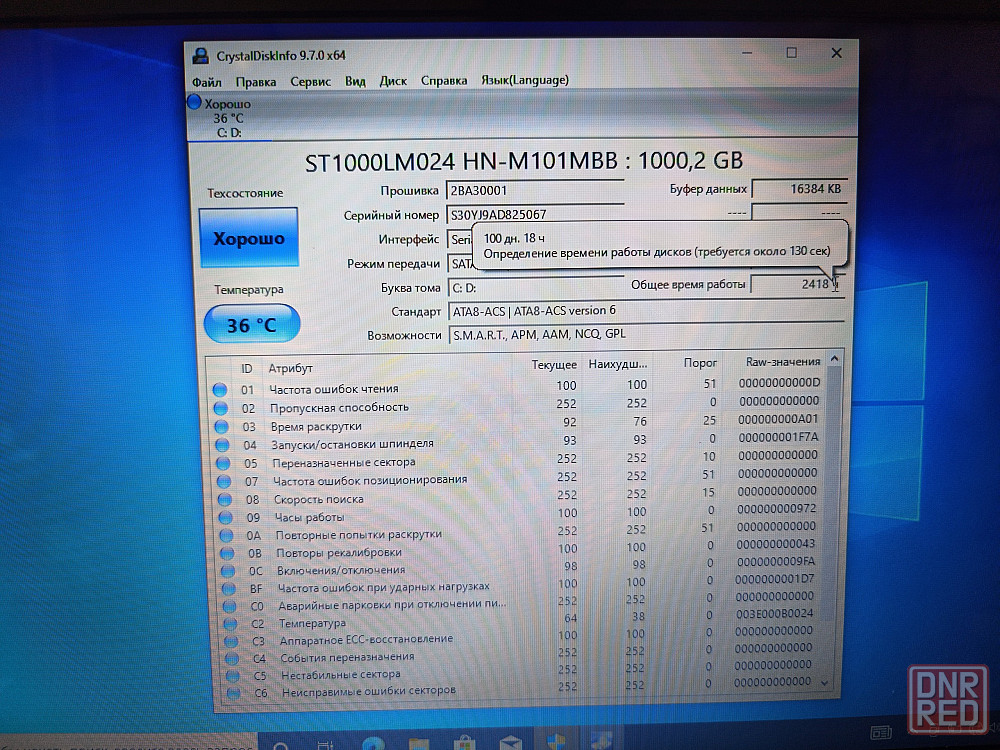The image size is (1000, 750).
Task: Click the Возможности field with S.M.A.R.T.
Action: pos(646,334)
